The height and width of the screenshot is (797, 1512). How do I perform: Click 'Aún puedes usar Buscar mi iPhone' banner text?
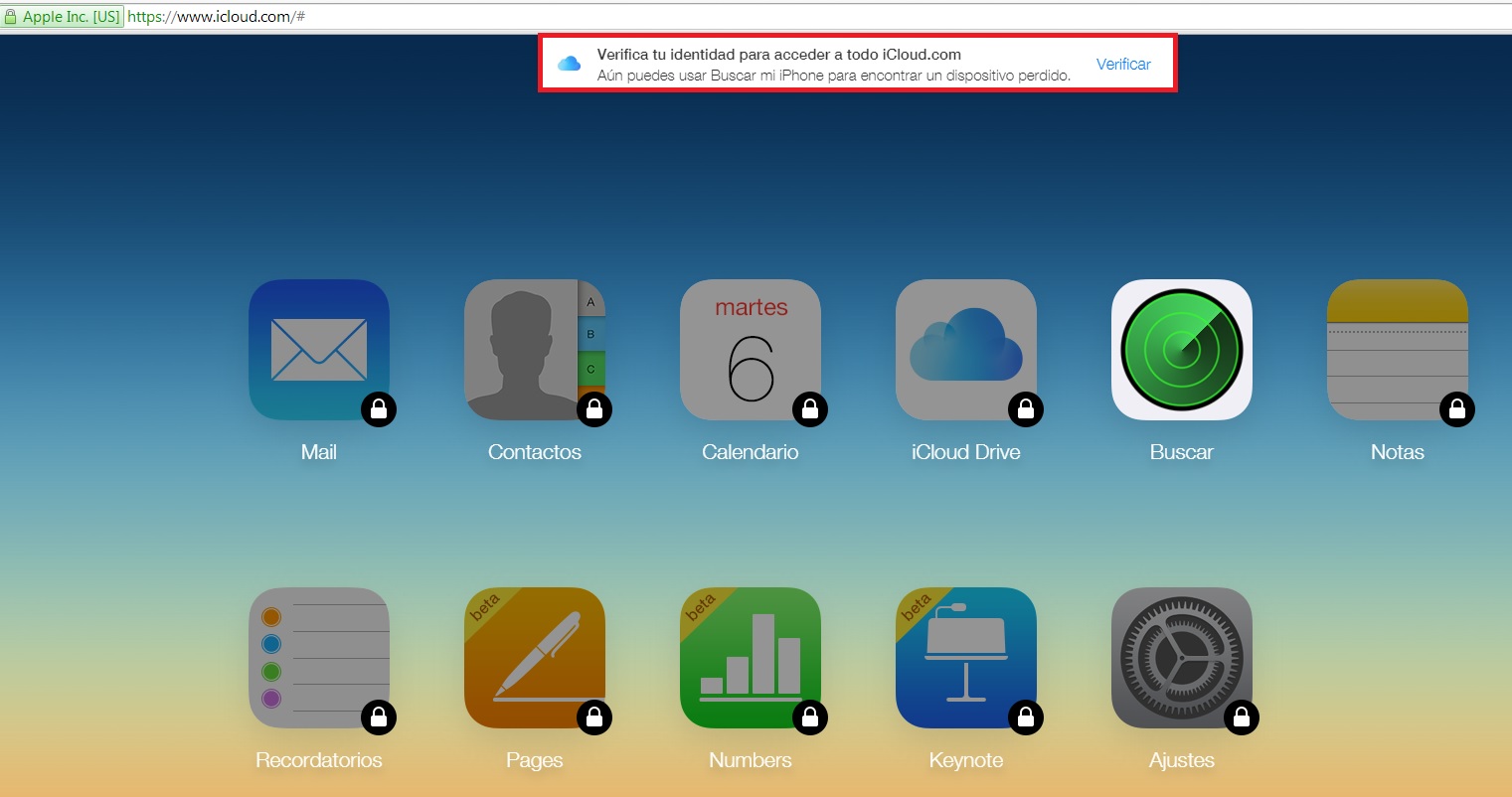coord(834,76)
